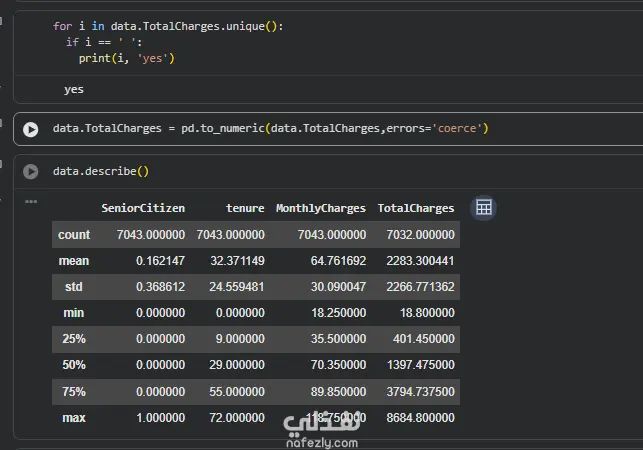Click tenure max value 72.000000
The width and height of the screenshot is (643, 450).
tap(237, 418)
